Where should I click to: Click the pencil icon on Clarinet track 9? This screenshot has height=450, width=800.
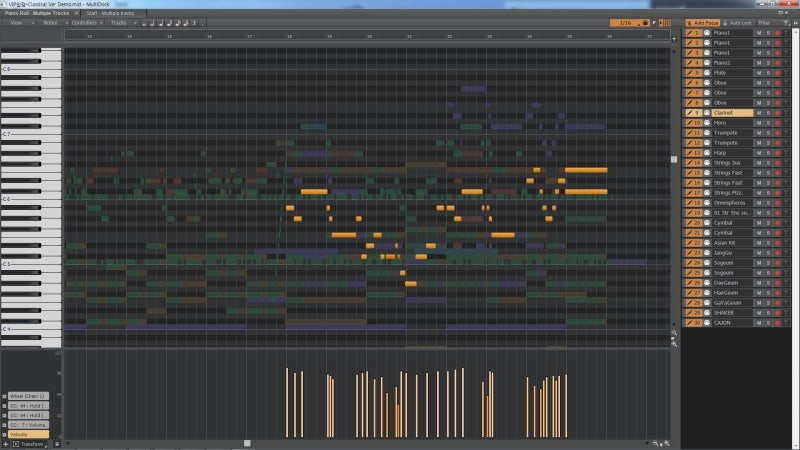(689, 113)
